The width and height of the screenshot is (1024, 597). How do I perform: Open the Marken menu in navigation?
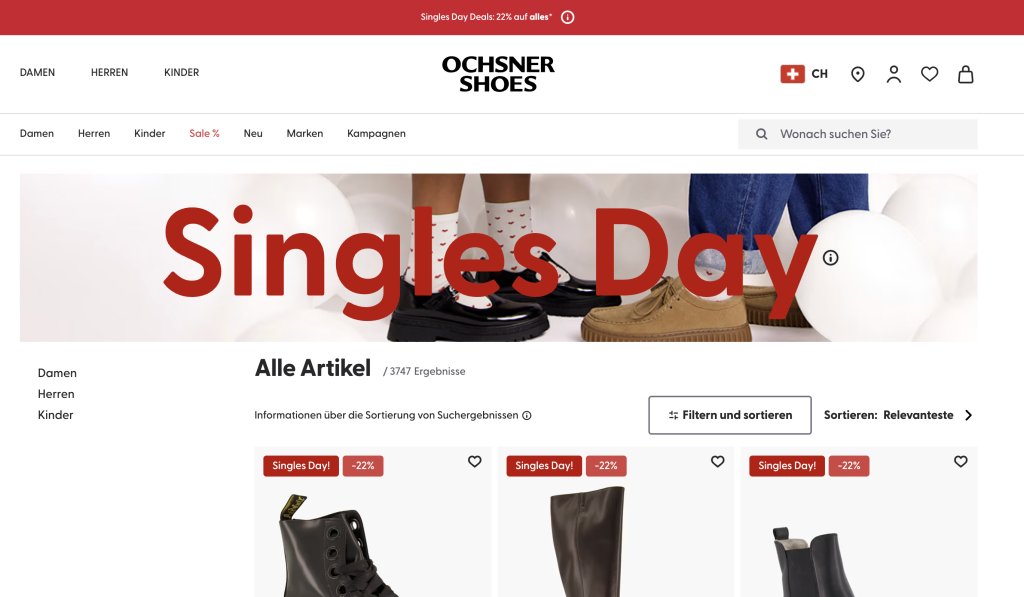point(304,133)
